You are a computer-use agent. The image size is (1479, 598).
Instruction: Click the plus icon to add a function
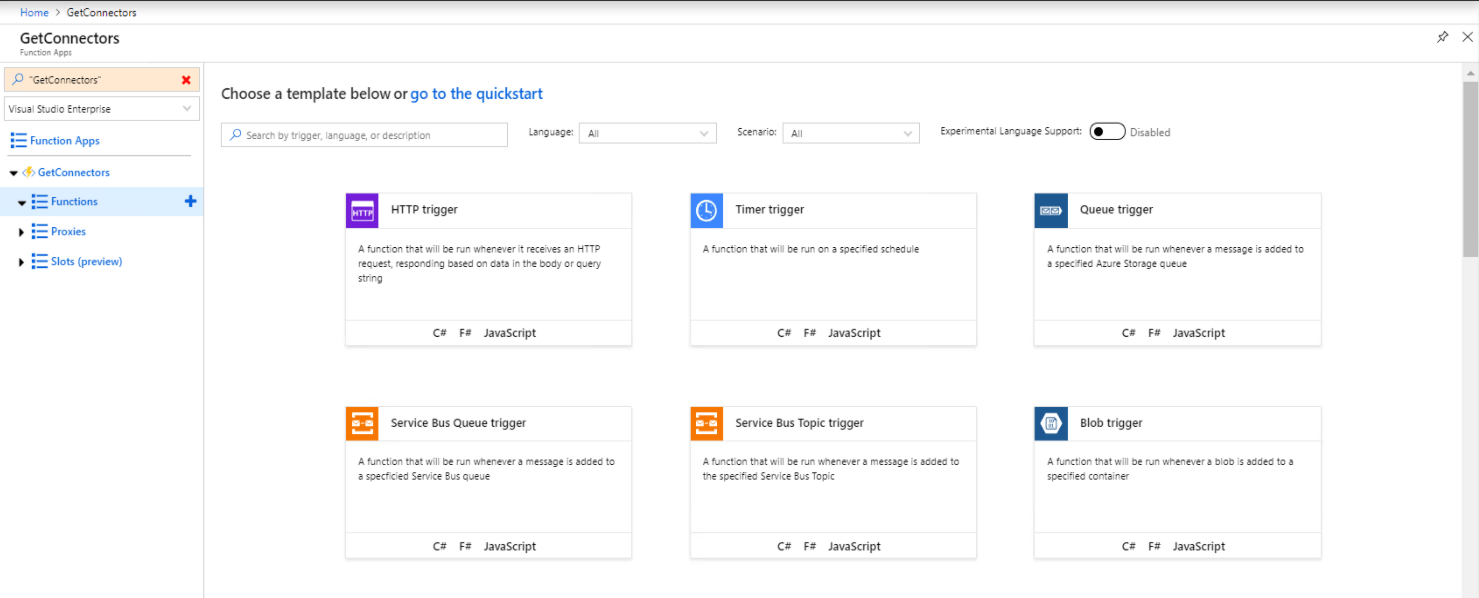pos(191,201)
